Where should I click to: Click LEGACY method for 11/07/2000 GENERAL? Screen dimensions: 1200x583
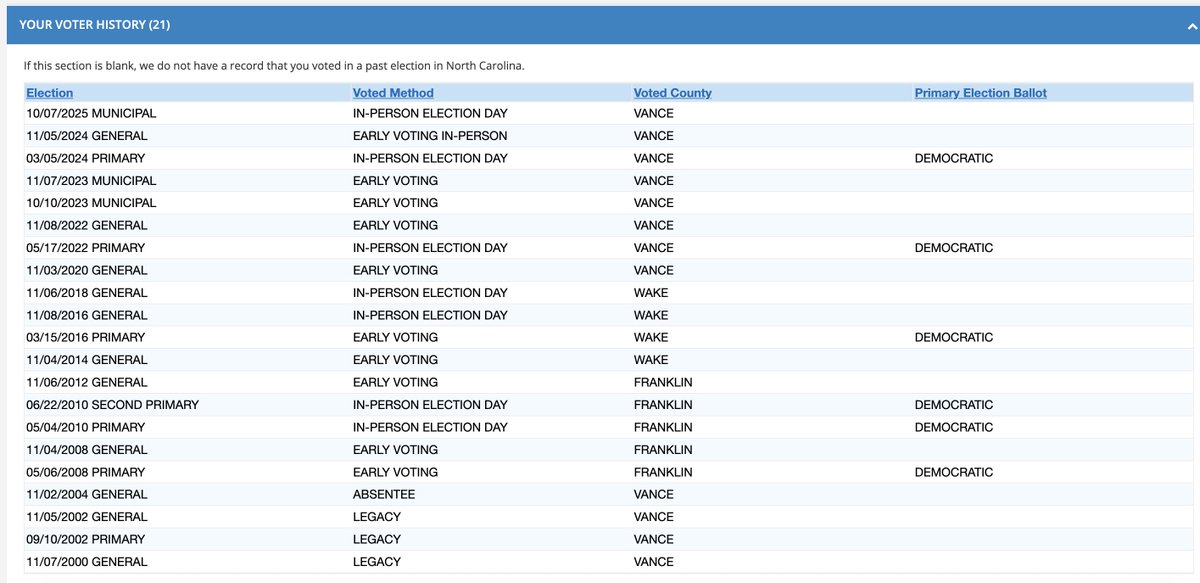click(x=377, y=562)
